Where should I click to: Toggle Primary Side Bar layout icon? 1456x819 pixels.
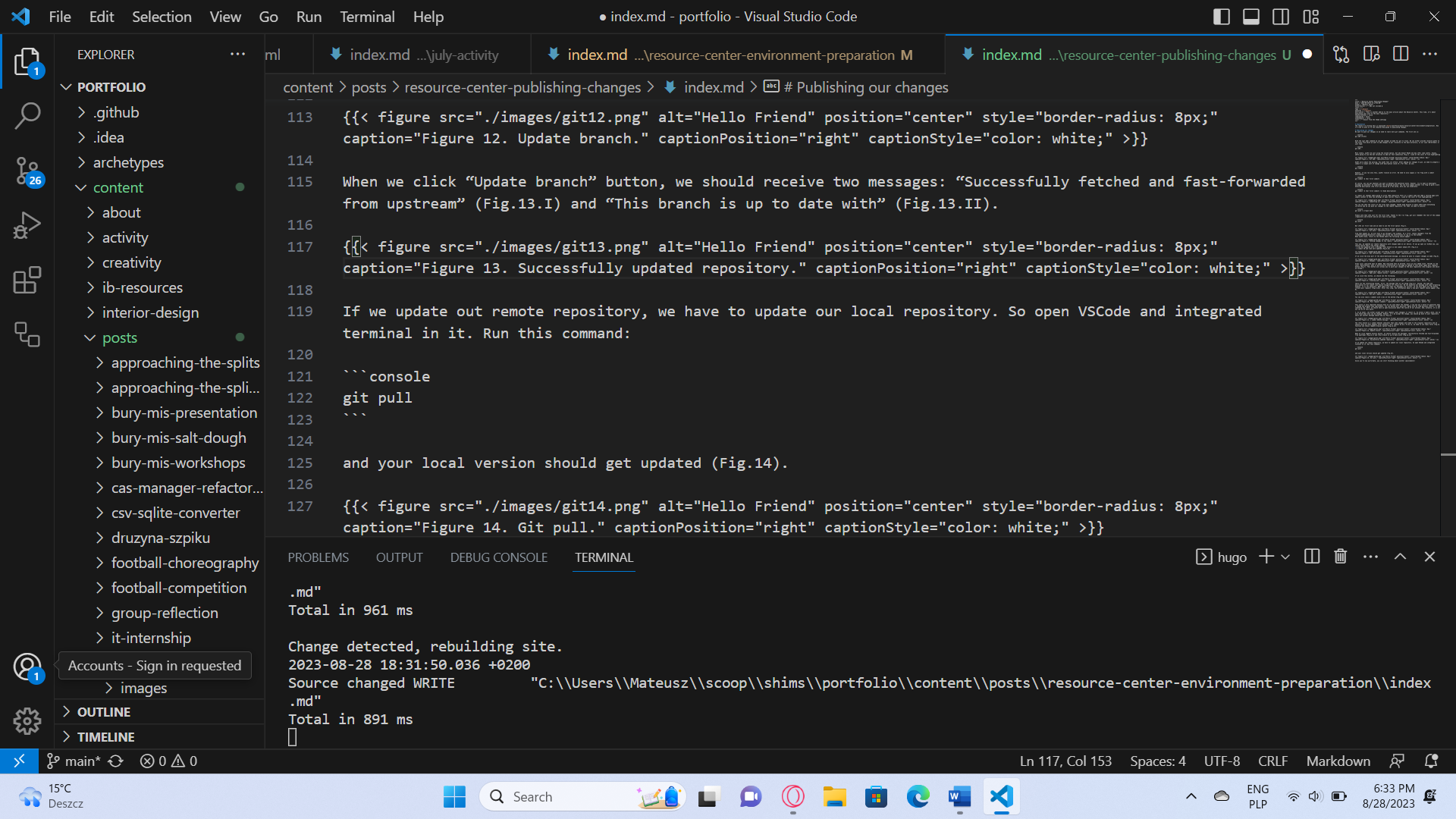(x=1221, y=17)
